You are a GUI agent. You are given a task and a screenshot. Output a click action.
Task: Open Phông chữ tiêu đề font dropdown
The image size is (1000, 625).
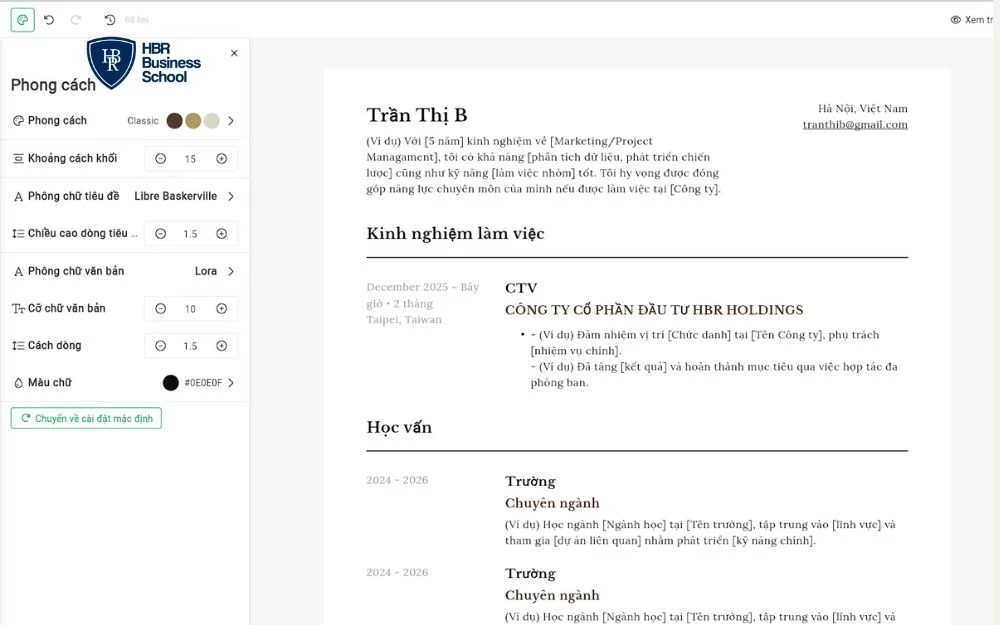tap(231, 196)
